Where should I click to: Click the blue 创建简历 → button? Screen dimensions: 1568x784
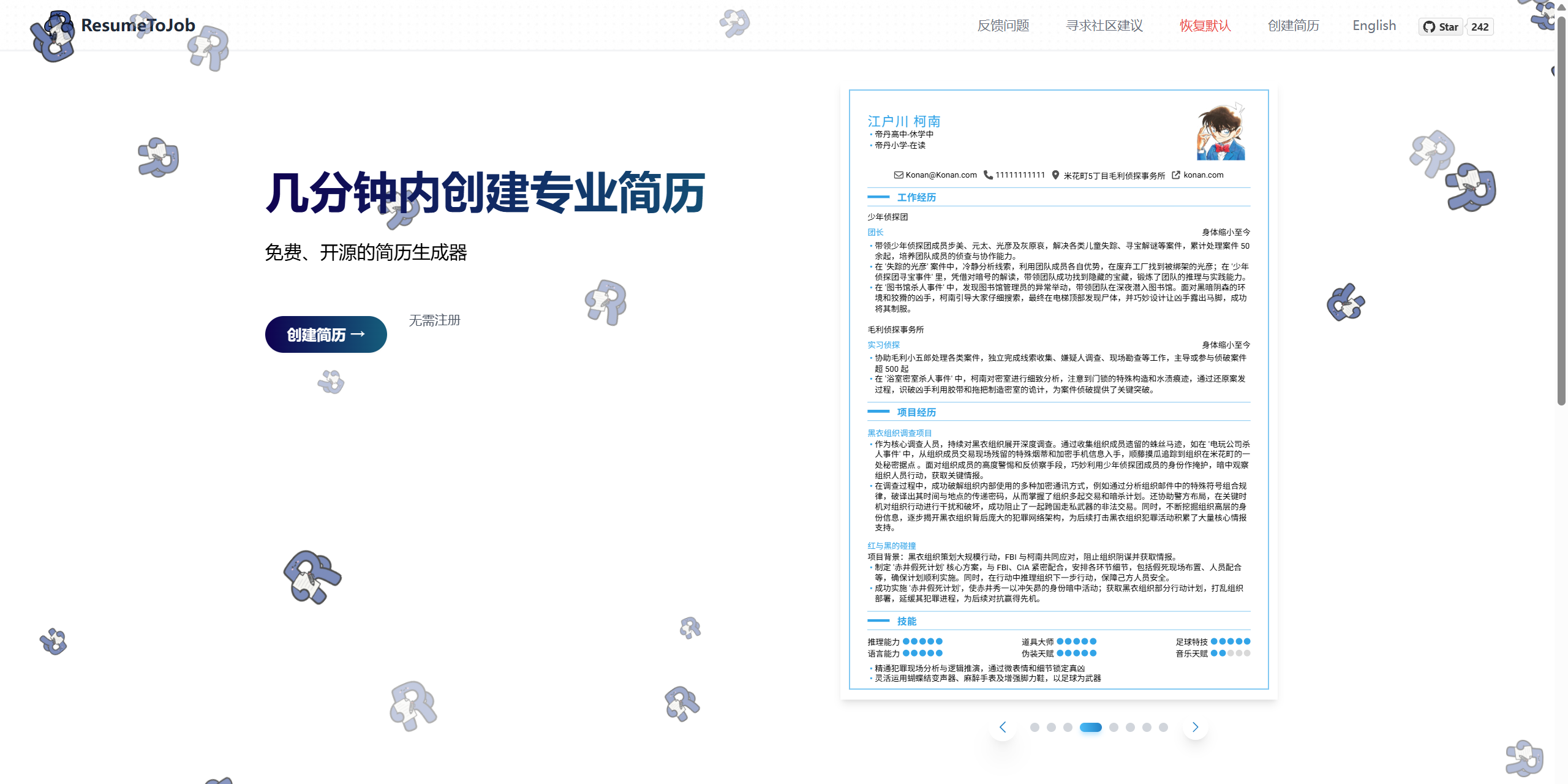point(326,334)
